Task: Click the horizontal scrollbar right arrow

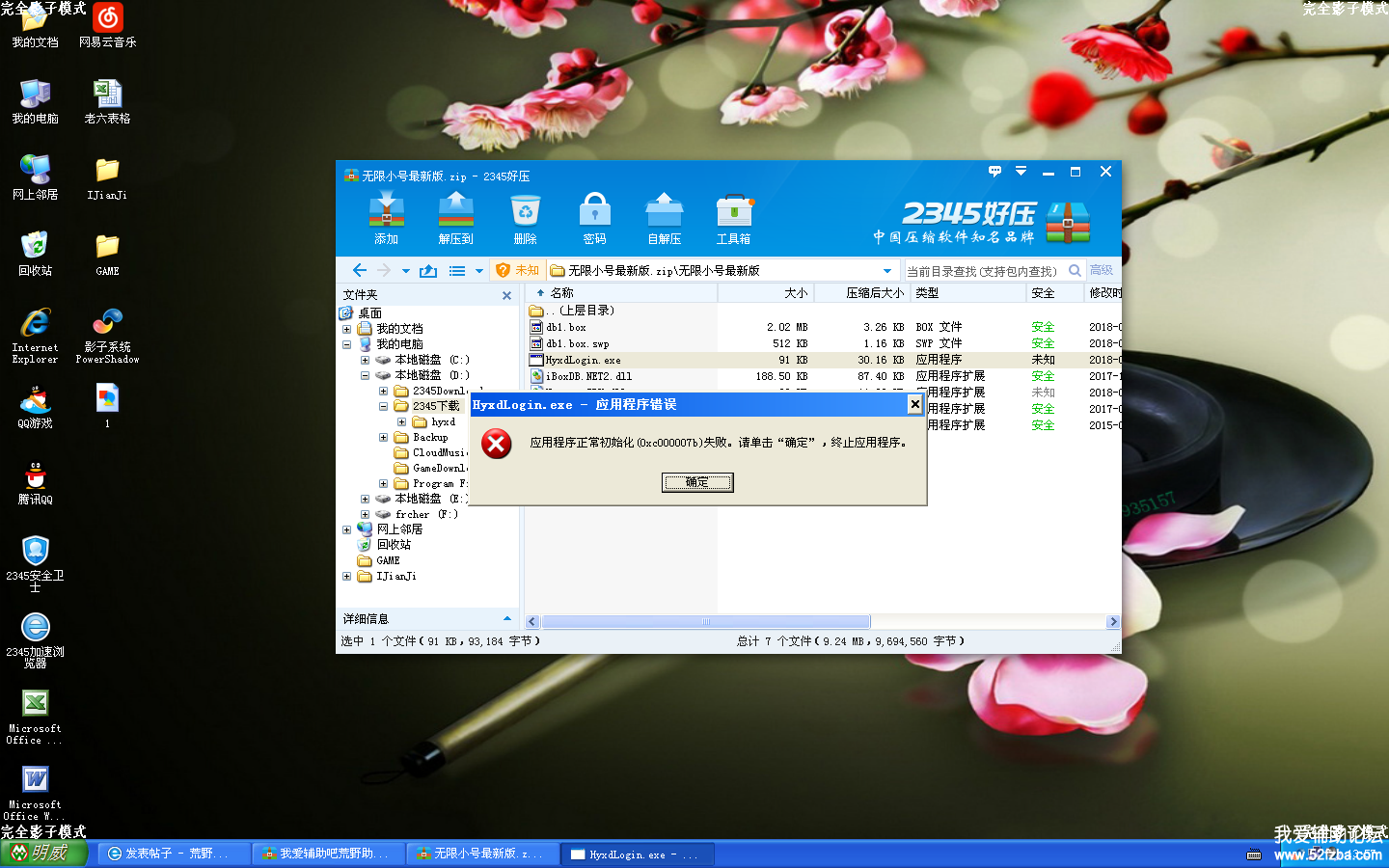Action: 1113,622
